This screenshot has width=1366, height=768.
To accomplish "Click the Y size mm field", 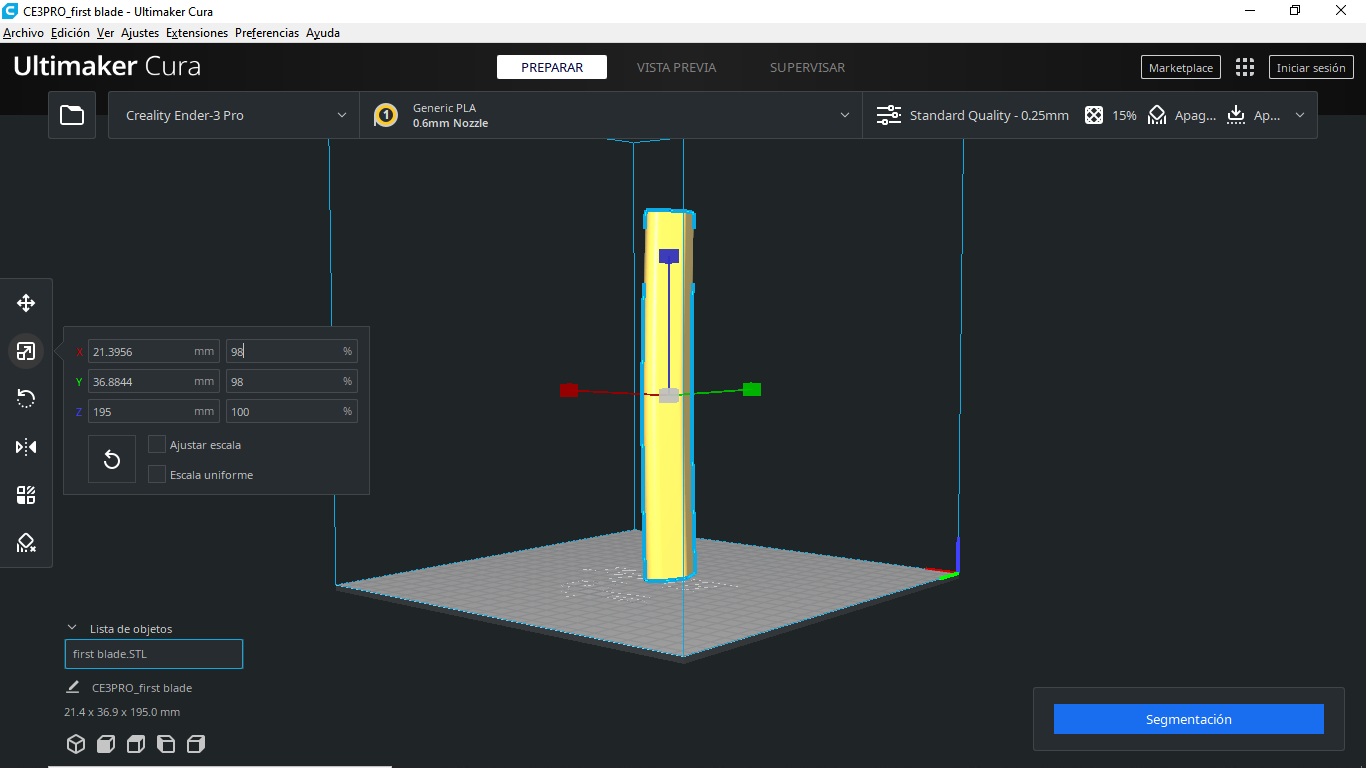I will [153, 381].
